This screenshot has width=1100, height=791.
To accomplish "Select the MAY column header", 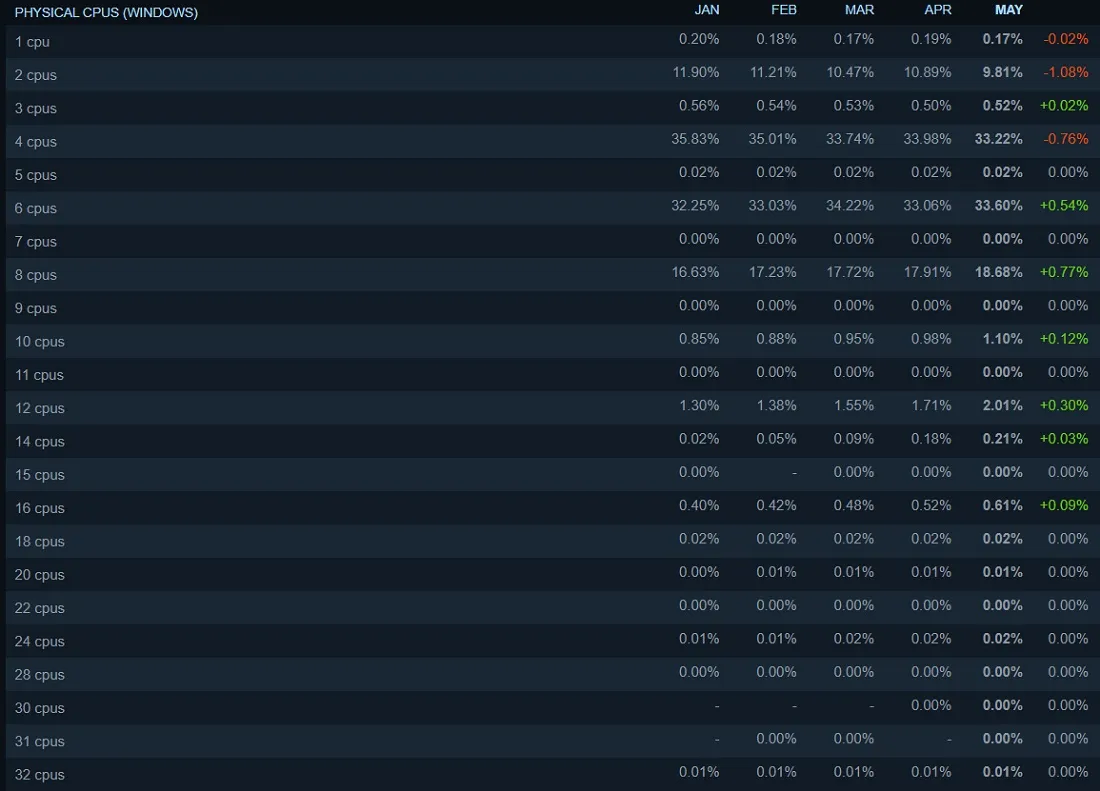I will click(1009, 10).
